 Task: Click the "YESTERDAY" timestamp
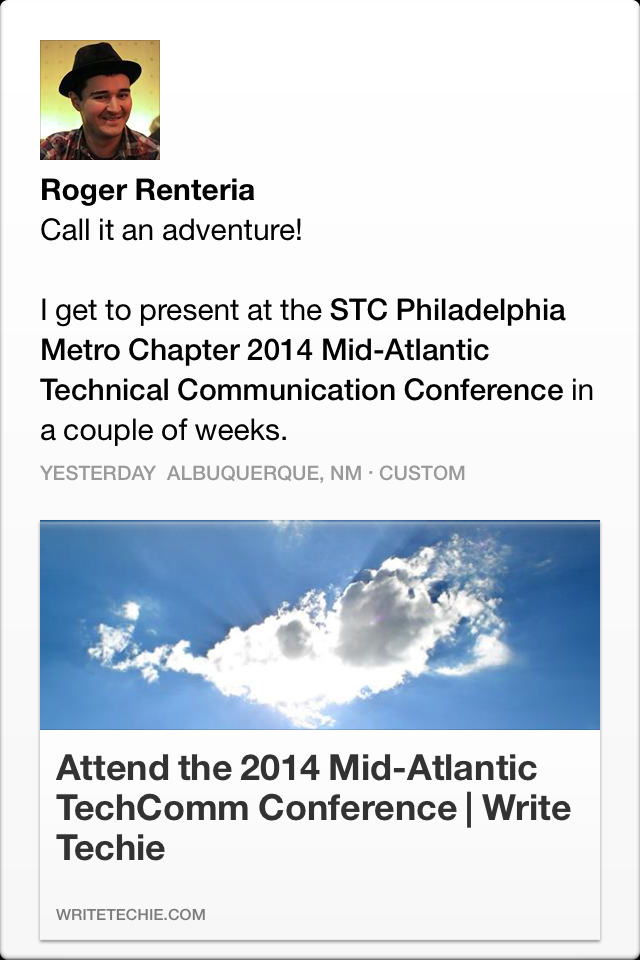[x=97, y=473]
